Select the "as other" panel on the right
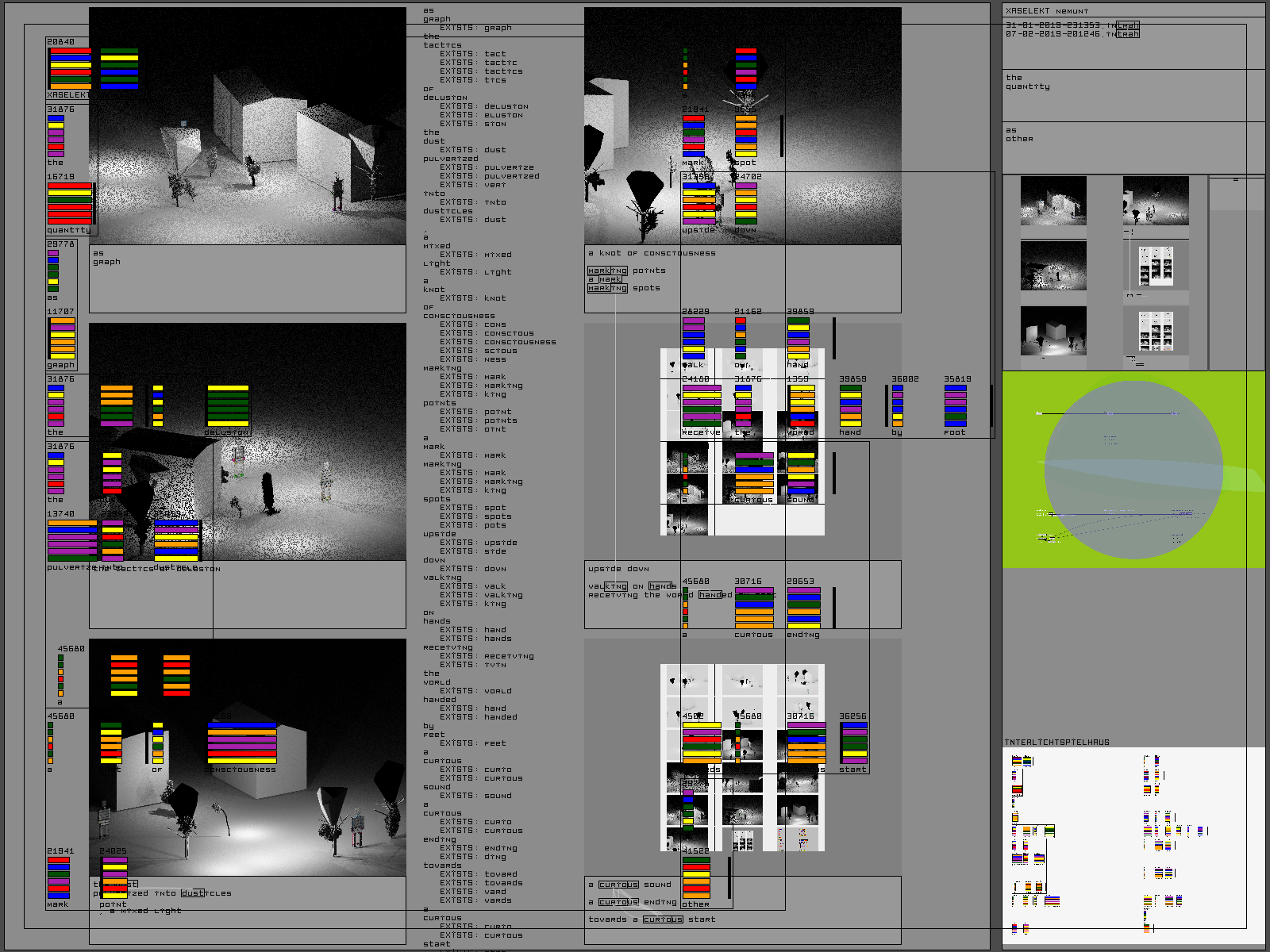 click(x=1133, y=147)
